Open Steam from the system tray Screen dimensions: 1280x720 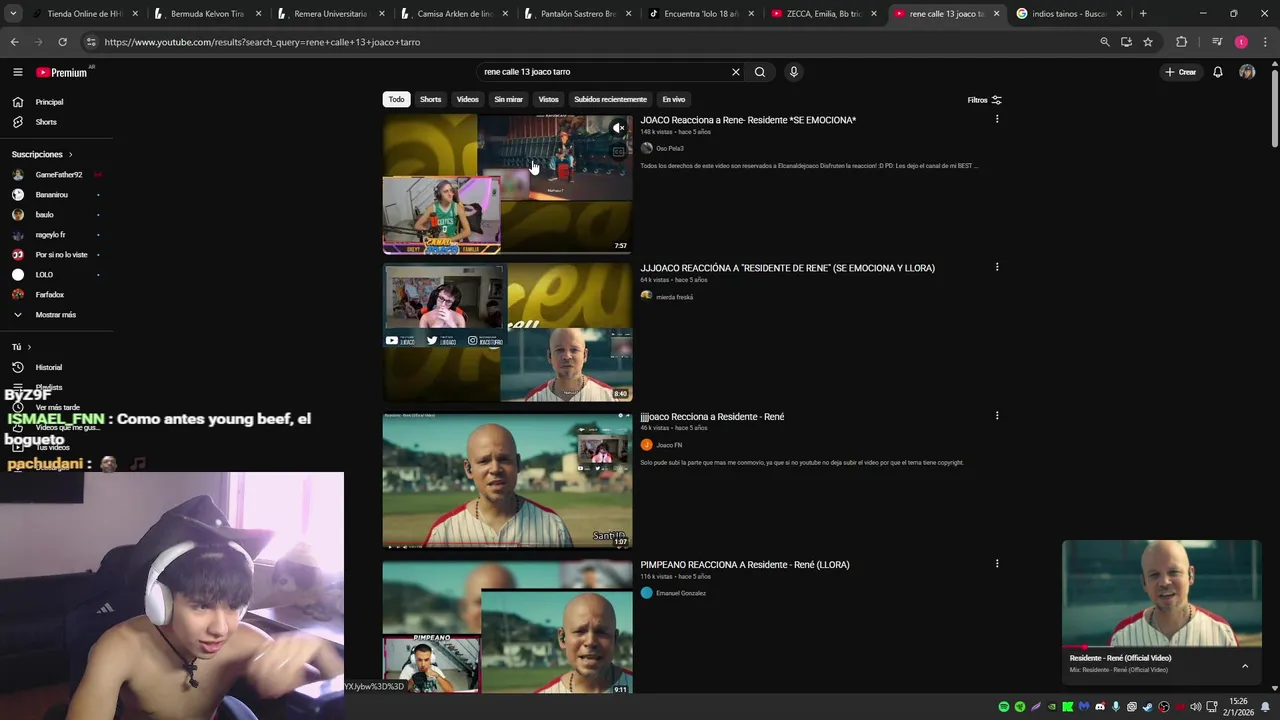(x=1148, y=707)
